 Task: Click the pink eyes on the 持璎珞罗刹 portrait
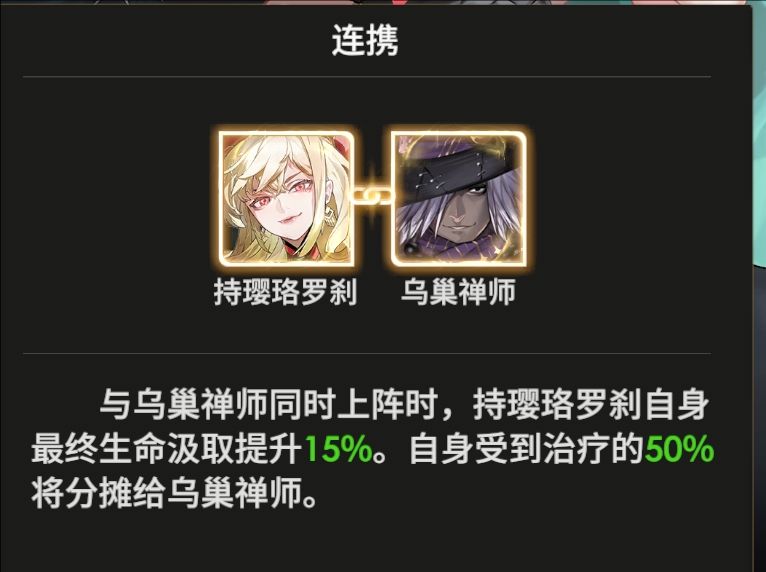click(x=281, y=194)
